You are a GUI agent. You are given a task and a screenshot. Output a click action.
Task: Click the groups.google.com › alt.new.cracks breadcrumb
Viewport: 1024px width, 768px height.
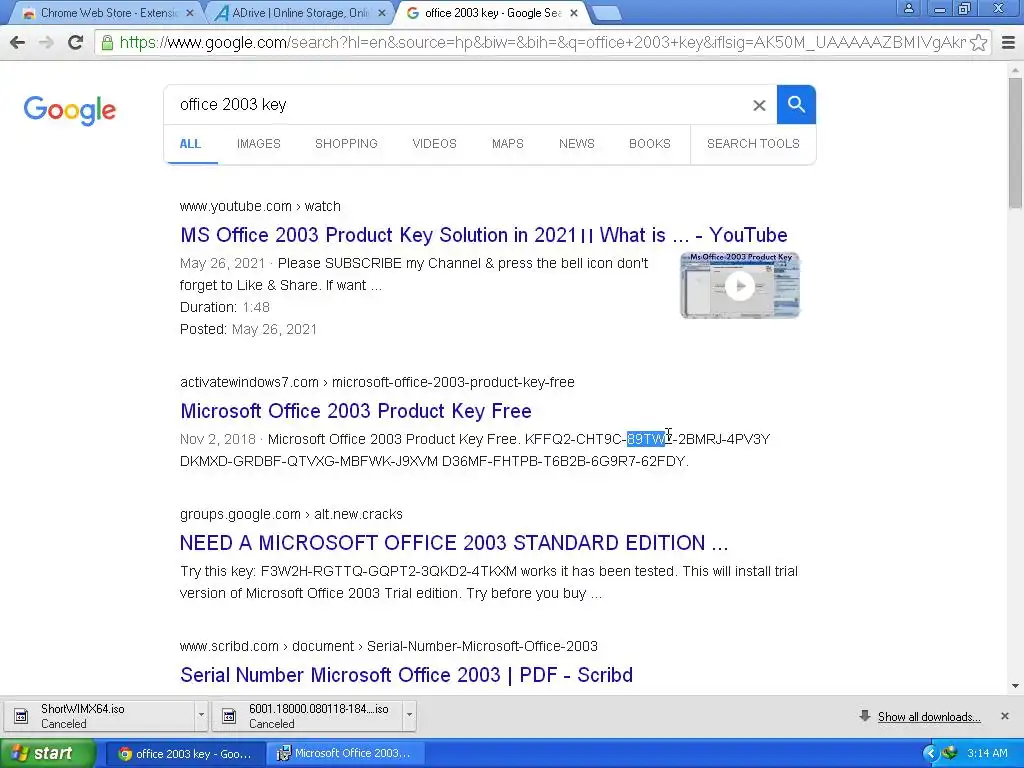tap(291, 514)
